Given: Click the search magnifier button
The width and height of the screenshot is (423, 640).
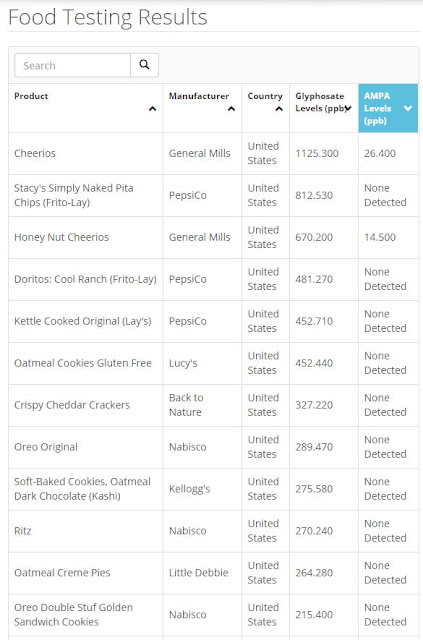Looking at the screenshot, I should click(144, 65).
